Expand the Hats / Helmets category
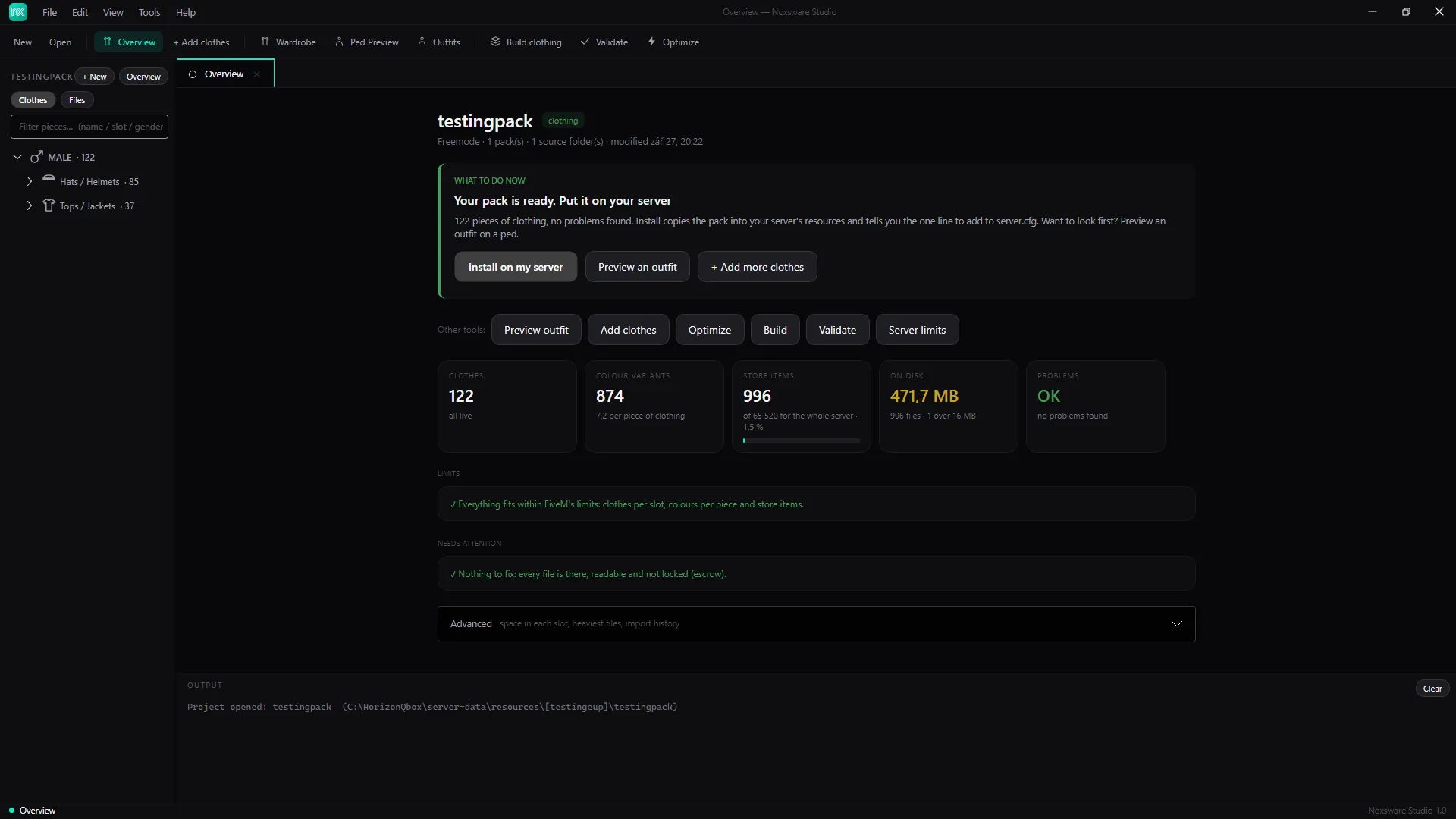 coord(30,181)
